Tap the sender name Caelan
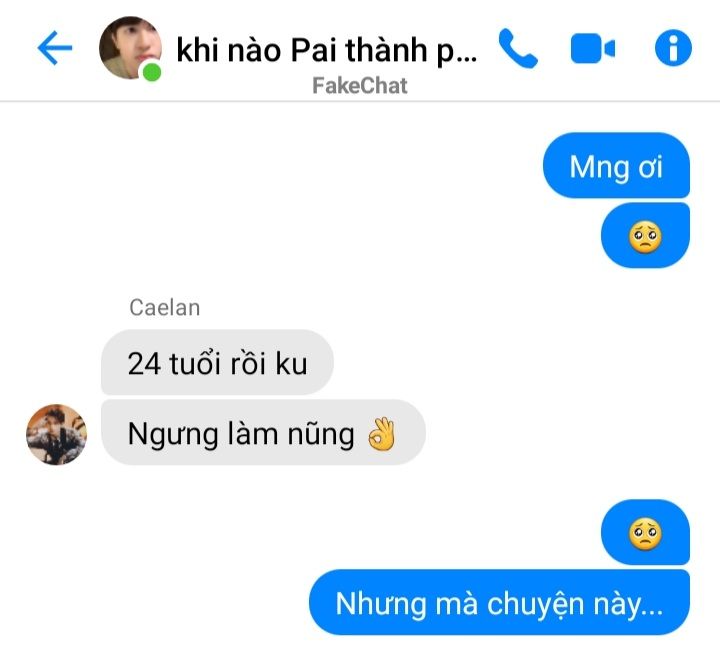 pyautogui.click(x=165, y=308)
